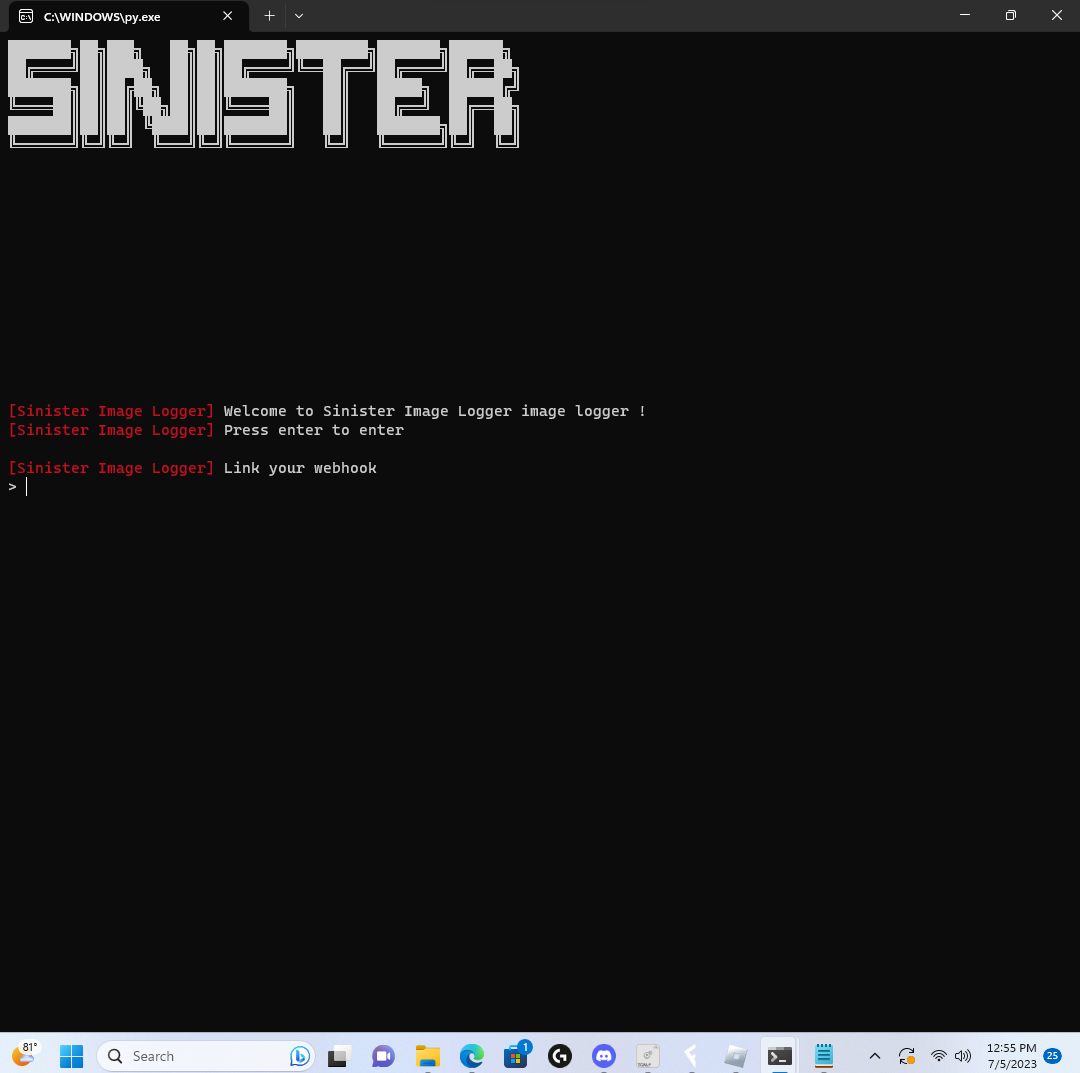Open the new tab dropdown in the terminal
1080x1073 pixels.
point(298,16)
